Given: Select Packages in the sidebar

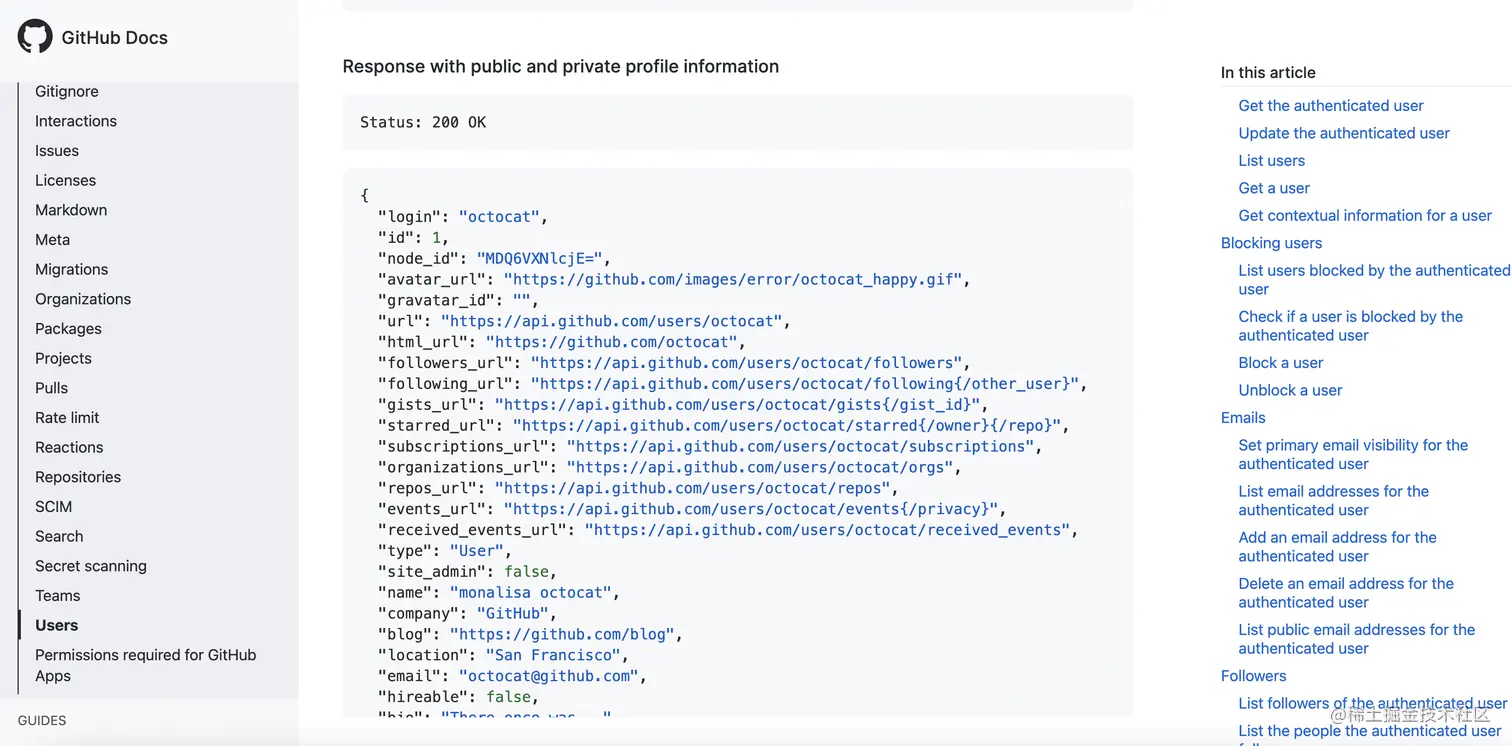Looking at the screenshot, I should click(68, 329).
